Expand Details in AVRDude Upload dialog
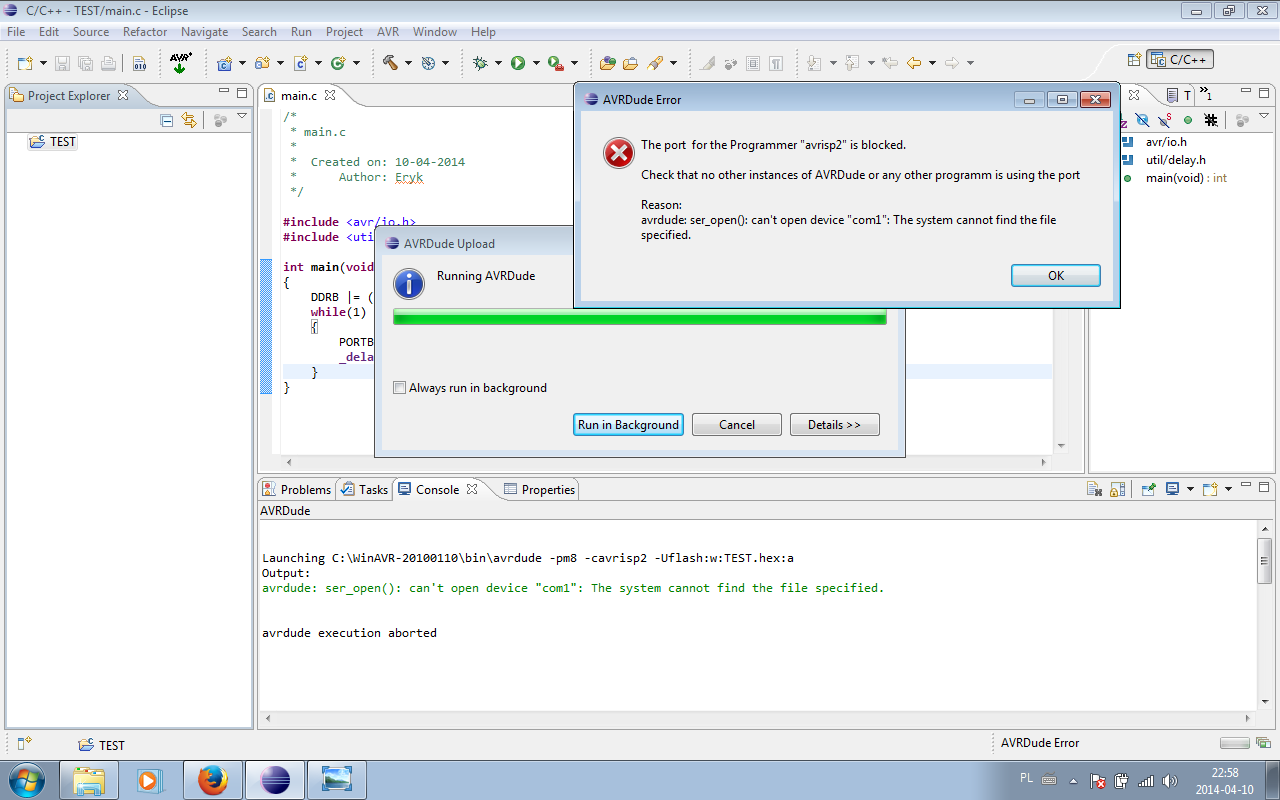This screenshot has width=1280, height=800. click(x=834, y=425)
